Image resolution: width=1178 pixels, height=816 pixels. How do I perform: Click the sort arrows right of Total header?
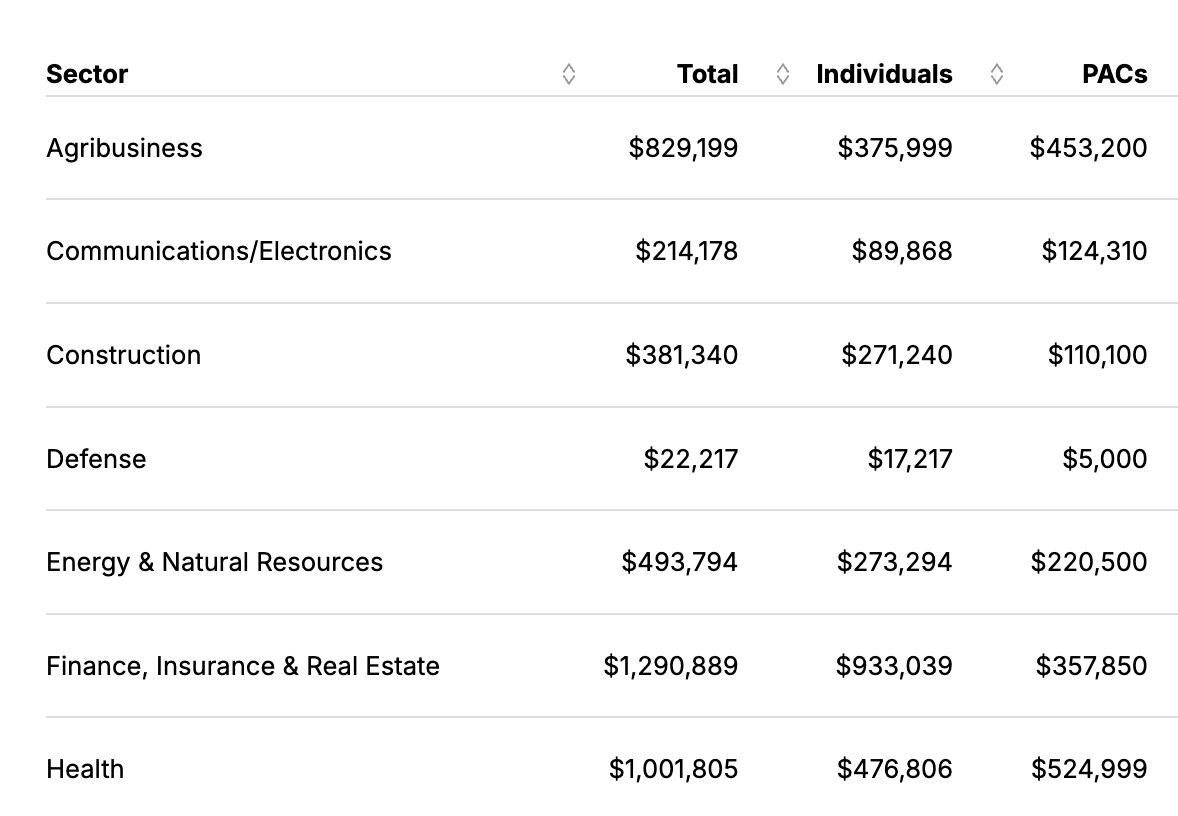point(783,74)
